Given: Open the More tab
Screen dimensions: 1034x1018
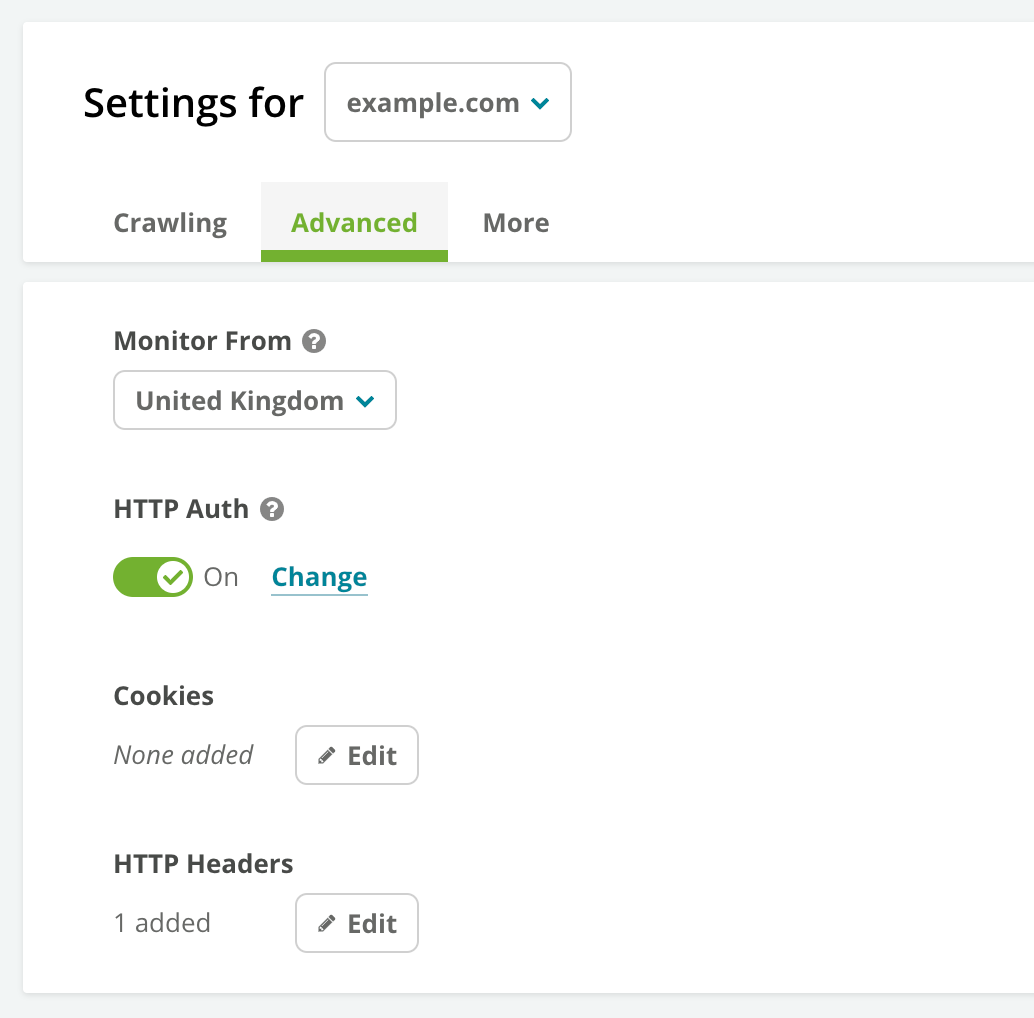Looking at the screenshot, I should (516, 223).
